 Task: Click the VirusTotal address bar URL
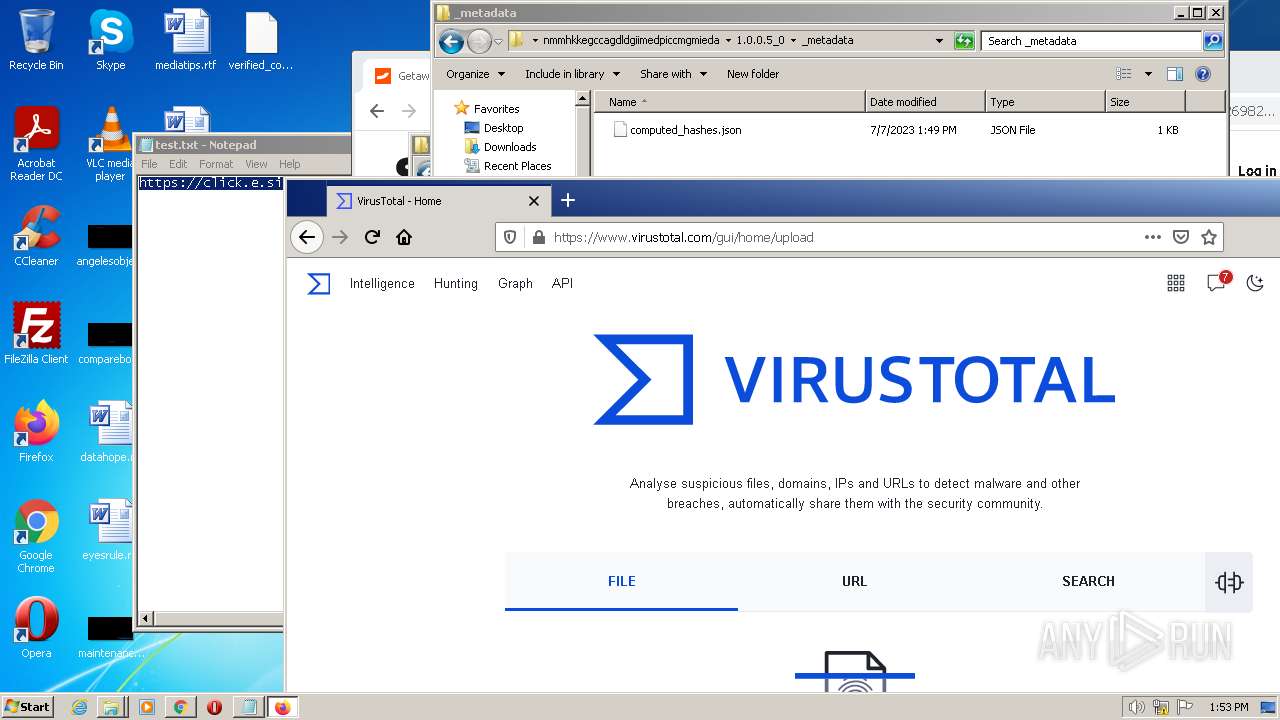(683, 237)
